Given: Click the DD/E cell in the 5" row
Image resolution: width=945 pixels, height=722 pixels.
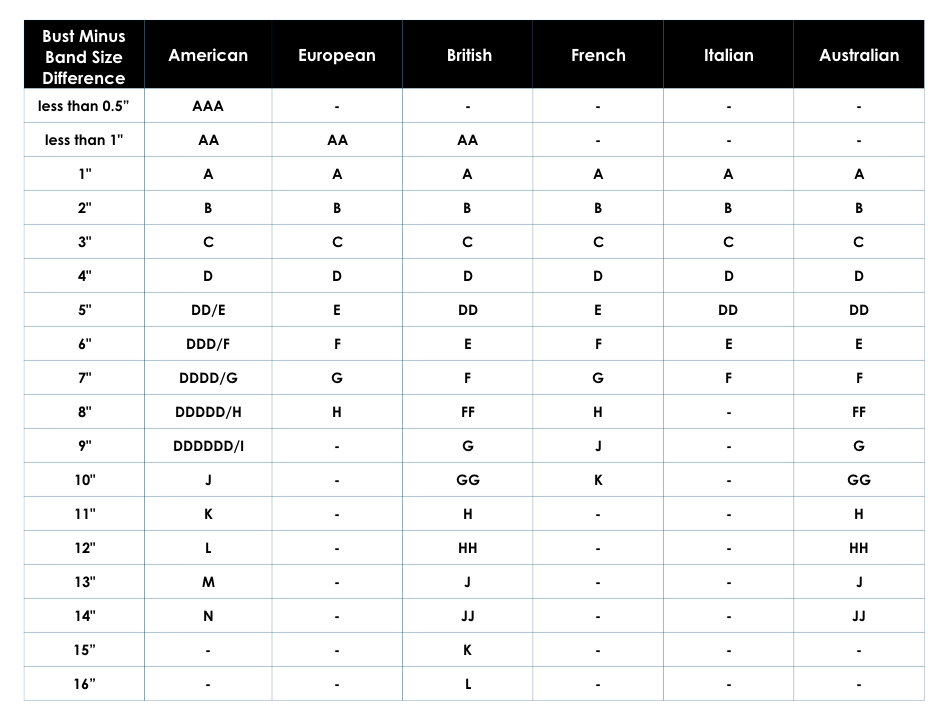Looking at the screenshot, I should coord(208,310).
